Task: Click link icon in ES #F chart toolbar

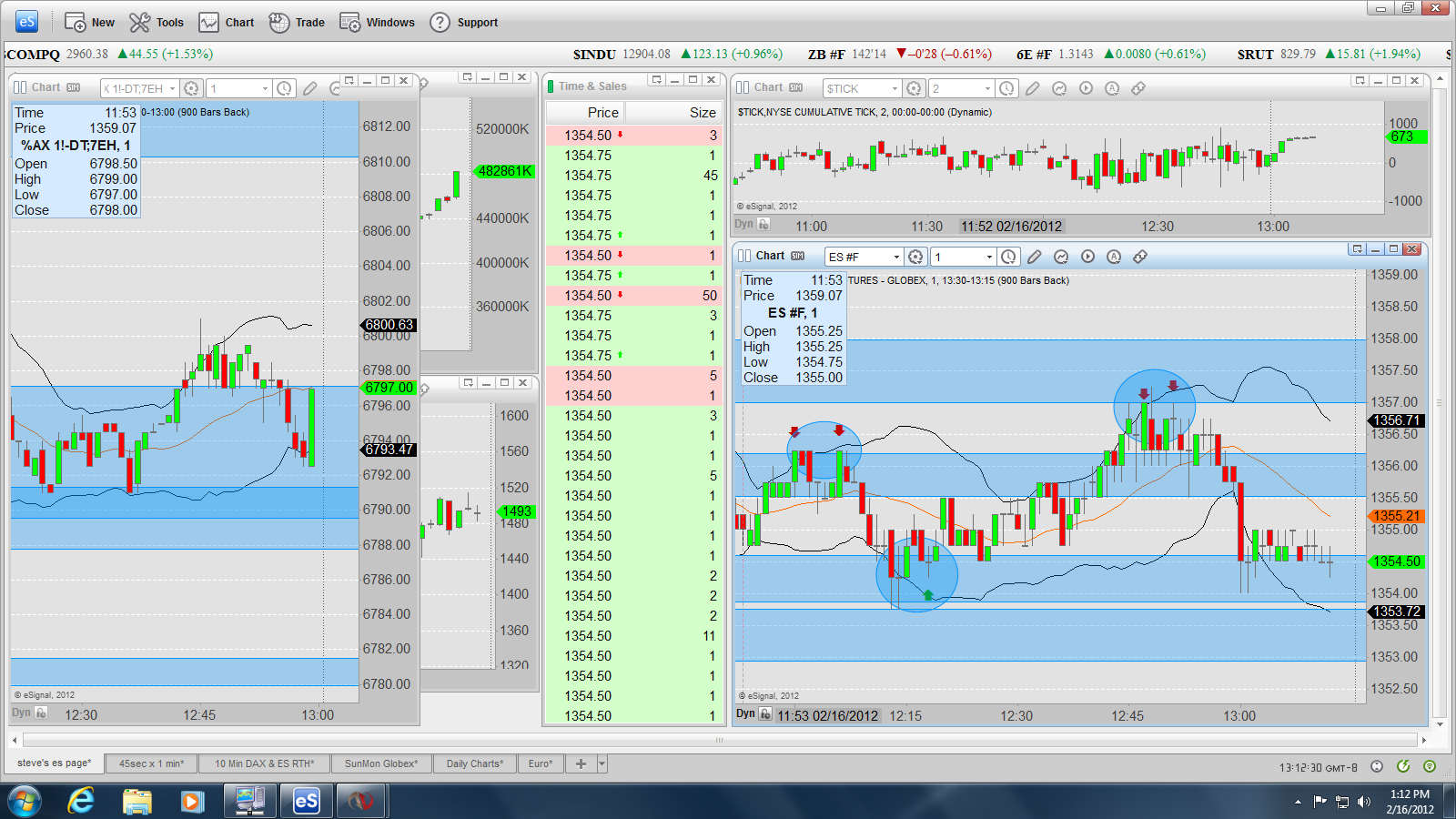Action: tap(1140, 257)
